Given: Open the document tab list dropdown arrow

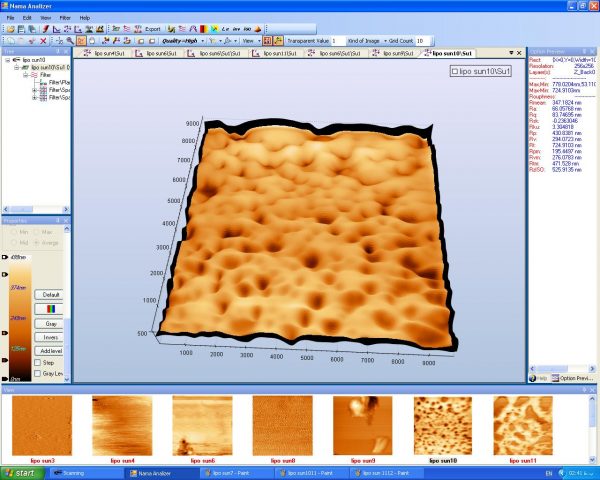Looking at the screenshot, I should point(511,53).
